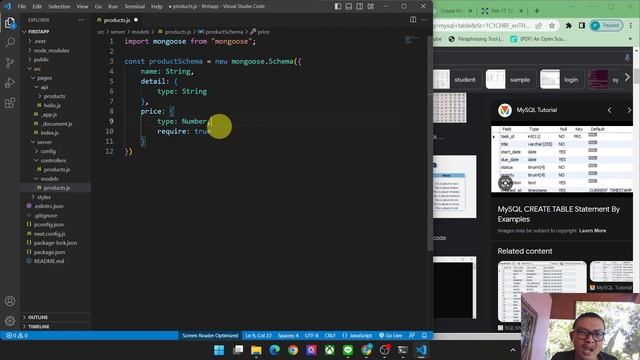Collapse the controllers folder
This screenshot has height=360, width=640.
coord(56,160)
